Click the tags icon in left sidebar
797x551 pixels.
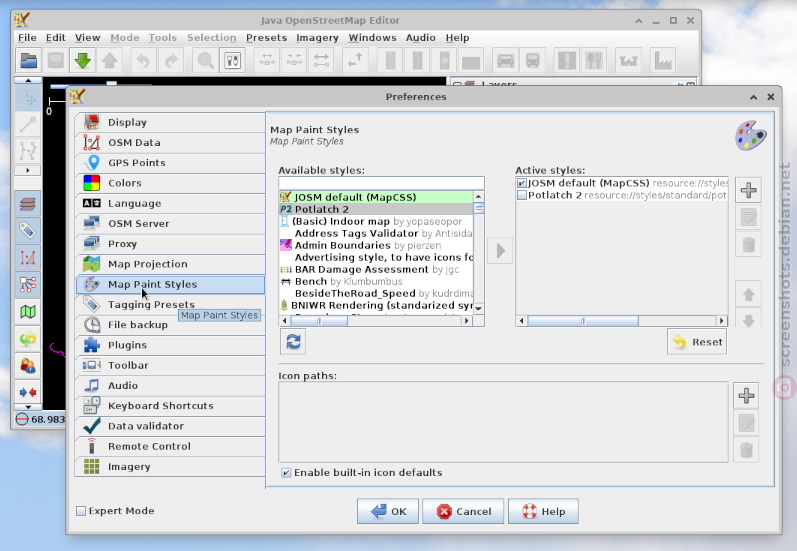[x=27, y=231]
